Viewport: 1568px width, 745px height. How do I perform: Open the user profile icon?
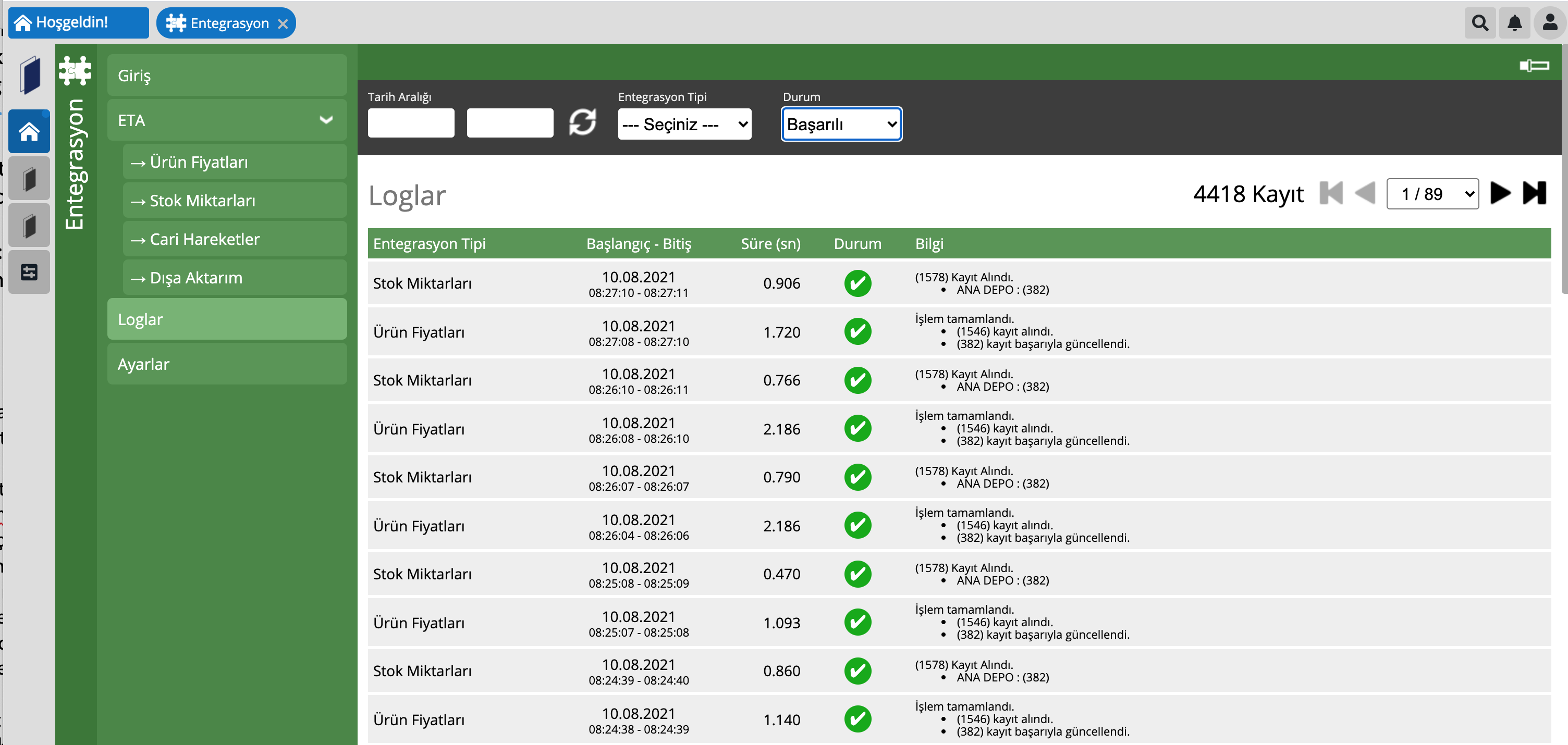[1550, 23]
